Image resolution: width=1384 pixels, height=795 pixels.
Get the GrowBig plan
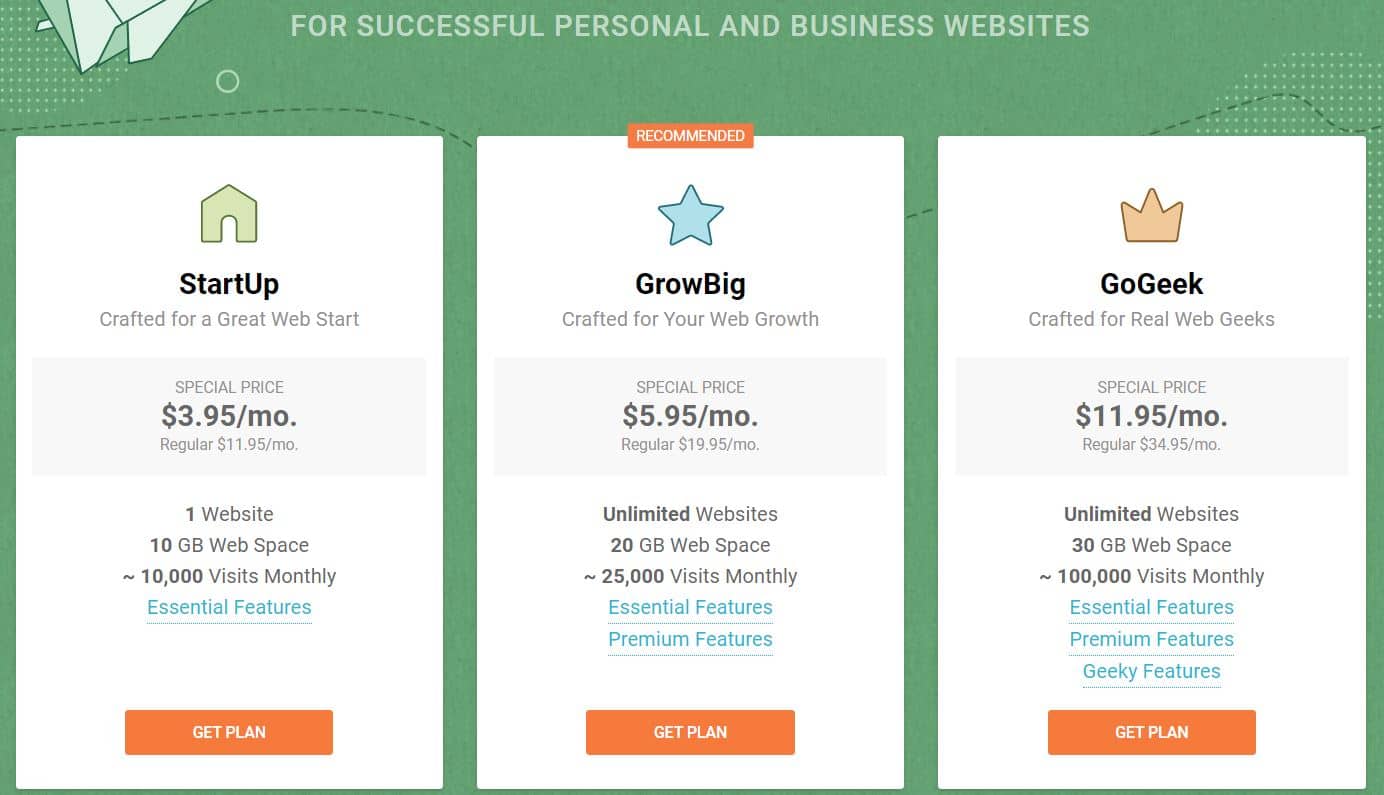pyautogui.click(x=690, y=732)
